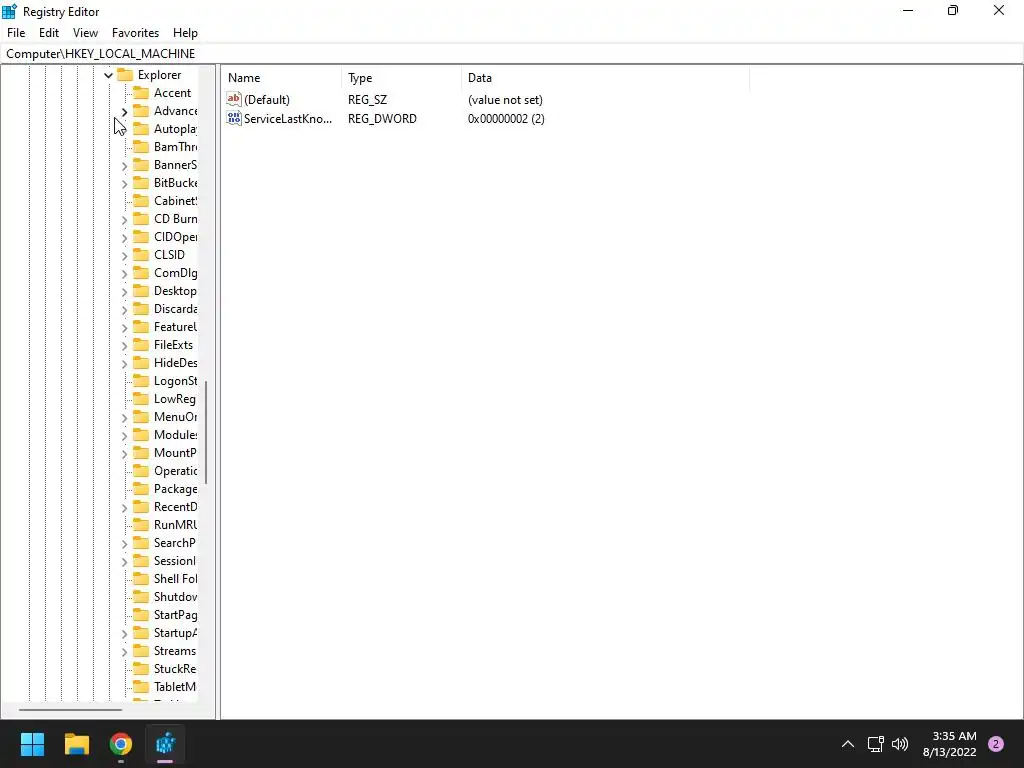Click the Discarda folder icon

[141, 308]
